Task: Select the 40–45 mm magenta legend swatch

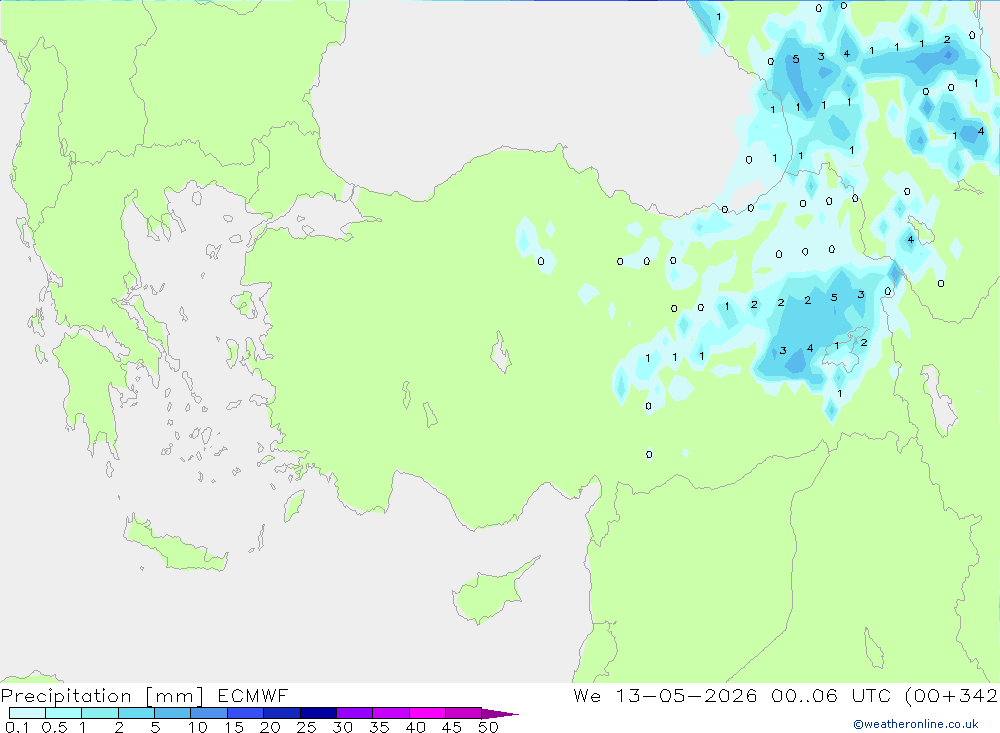Action: [x=427, y=713]
